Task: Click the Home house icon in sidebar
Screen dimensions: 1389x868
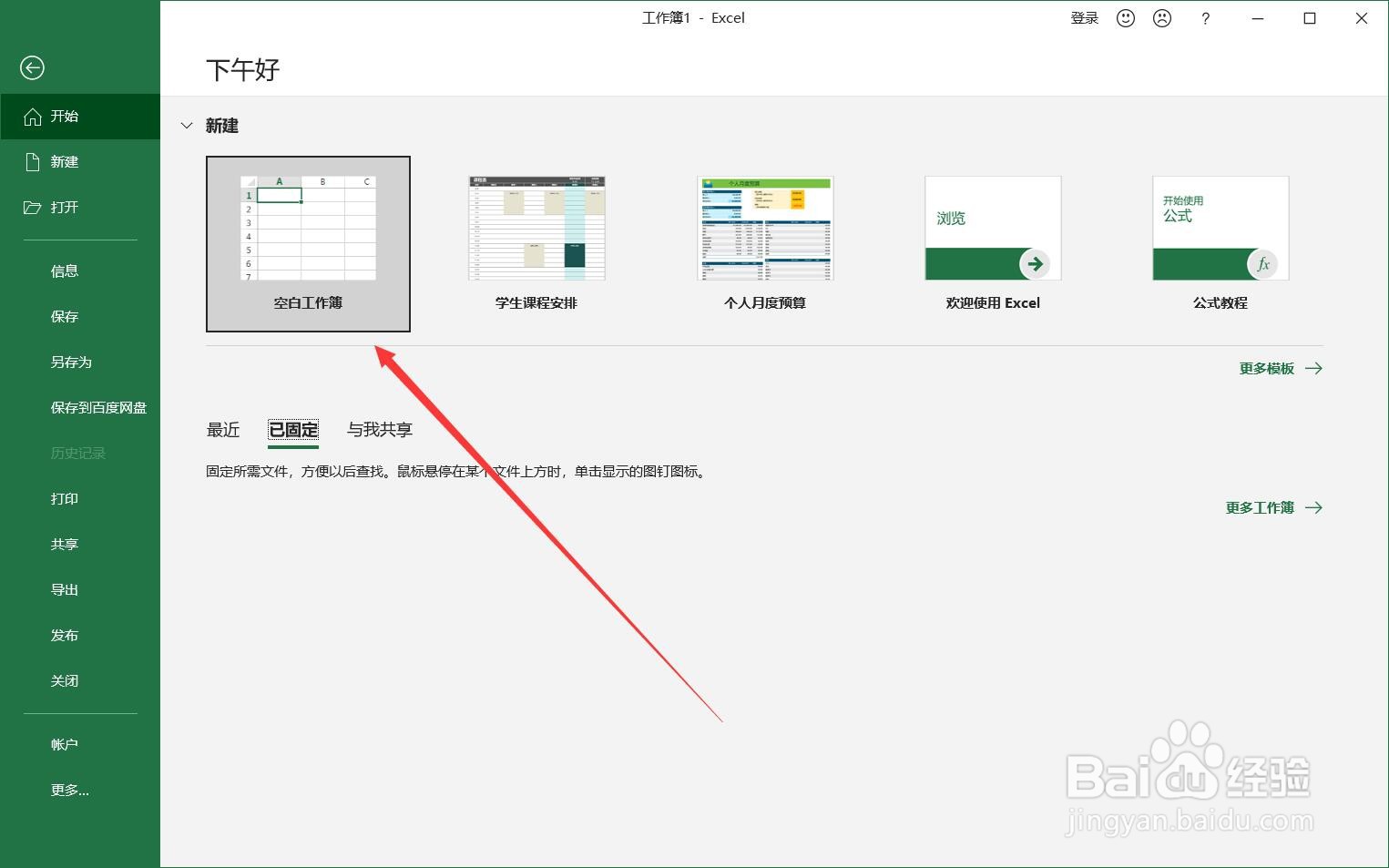Action: pyautogui.click(x=33, y=117)
